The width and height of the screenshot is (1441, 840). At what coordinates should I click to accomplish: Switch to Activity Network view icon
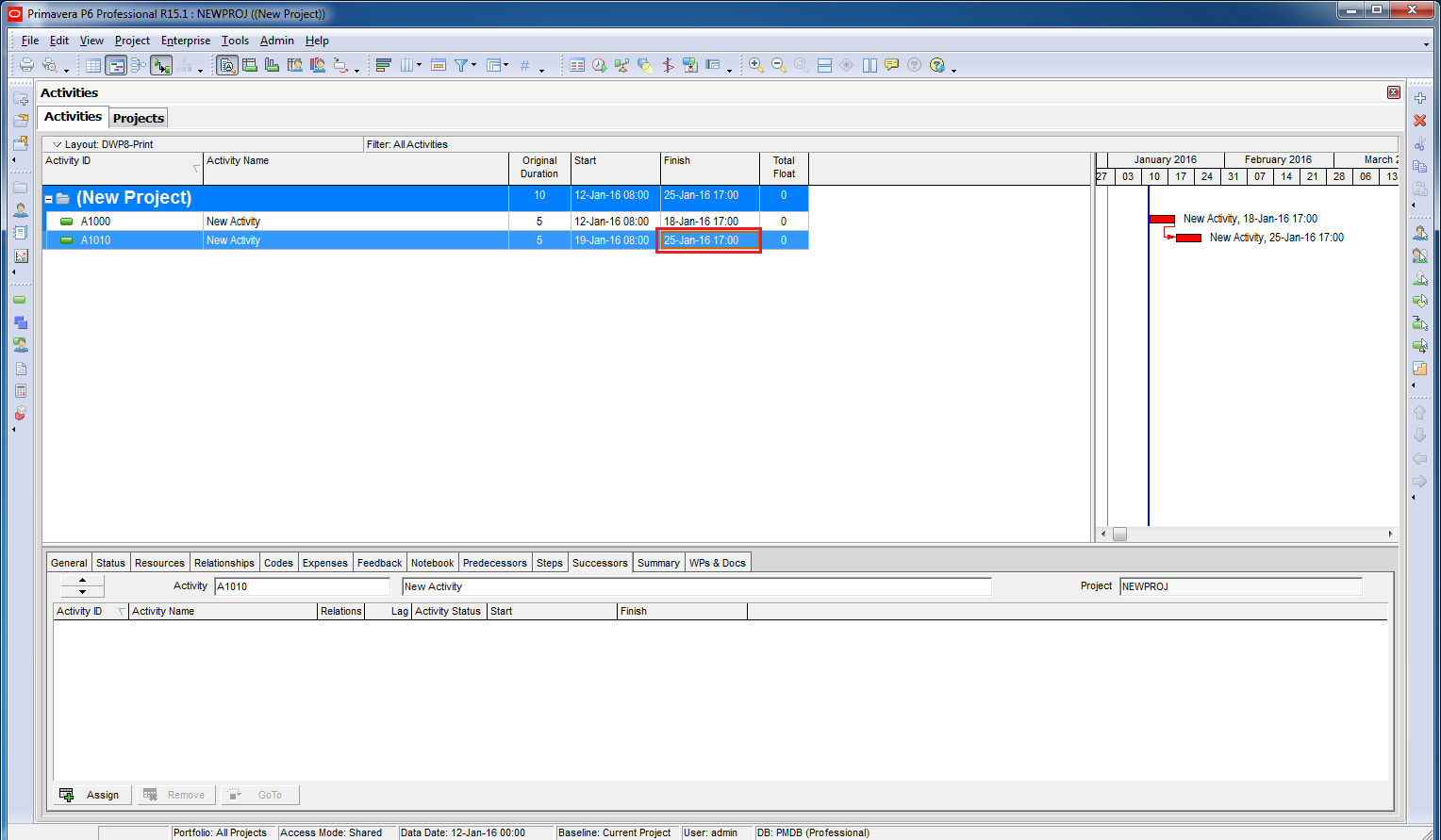(139, 65)
